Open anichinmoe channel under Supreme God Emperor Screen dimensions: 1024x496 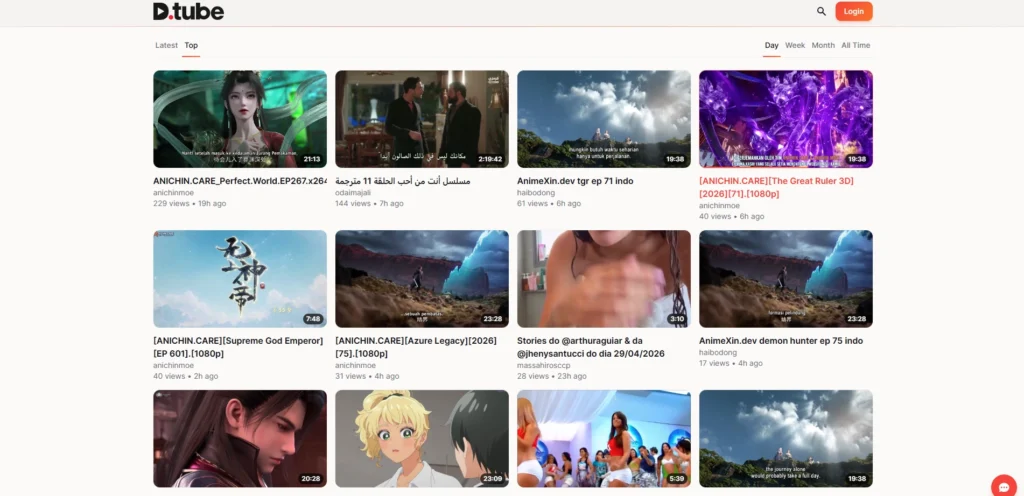tap(173, 365)
